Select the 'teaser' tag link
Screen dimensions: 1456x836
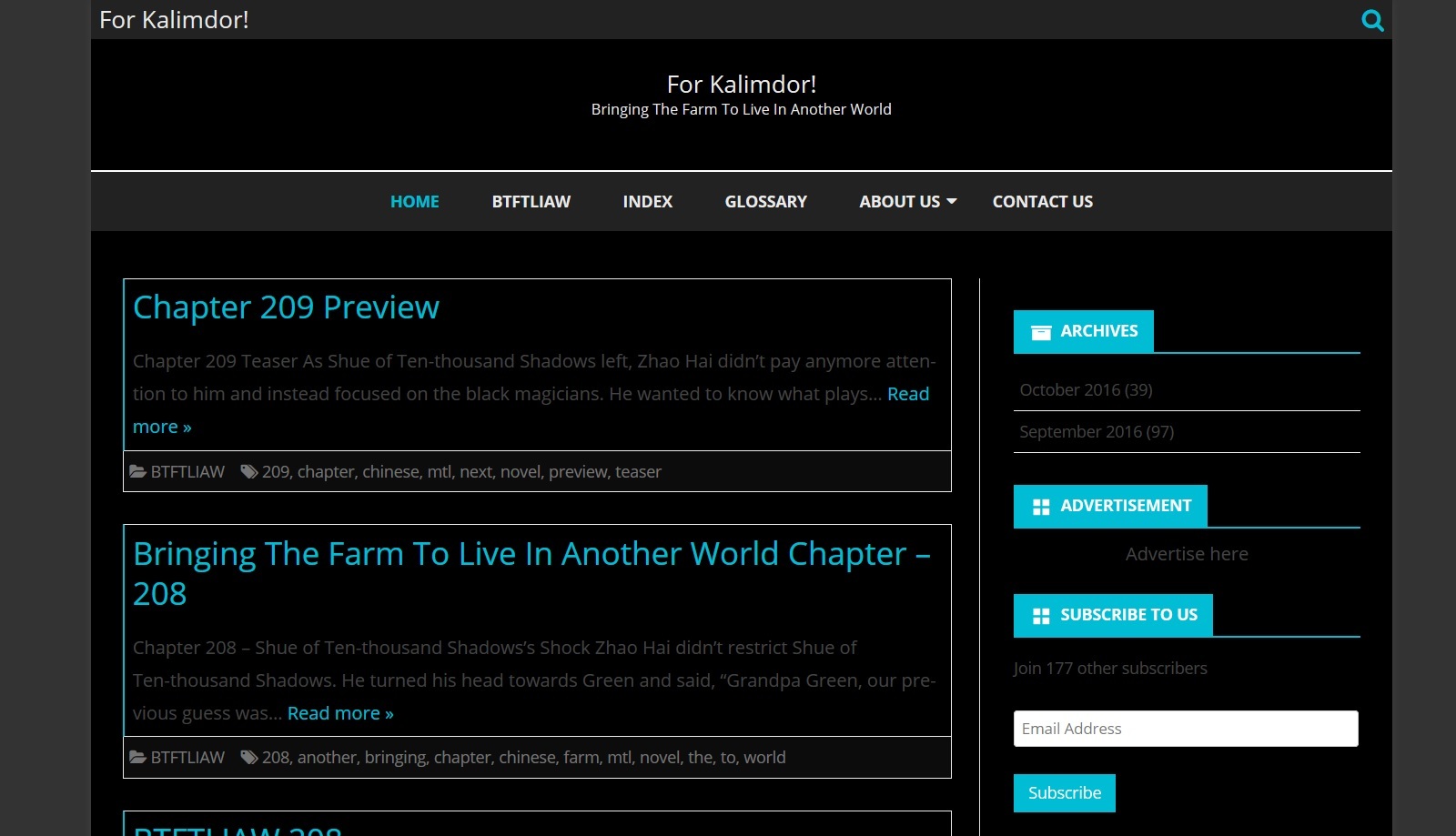pyautogui.click(x=638, y=471)
